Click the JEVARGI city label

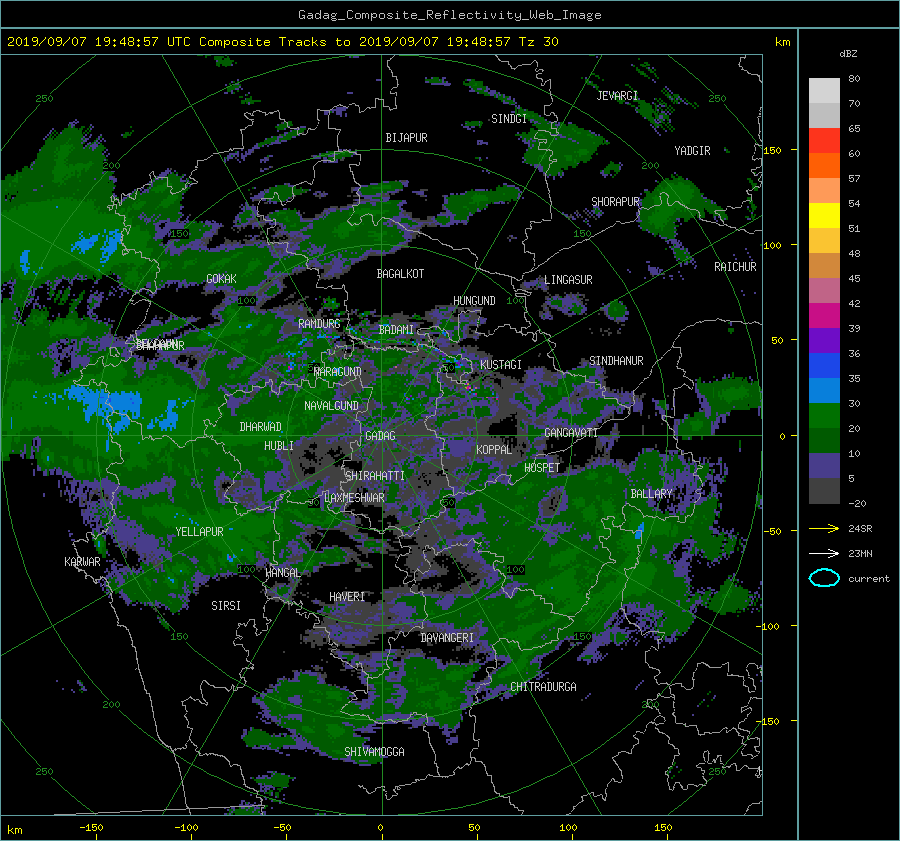617,96
